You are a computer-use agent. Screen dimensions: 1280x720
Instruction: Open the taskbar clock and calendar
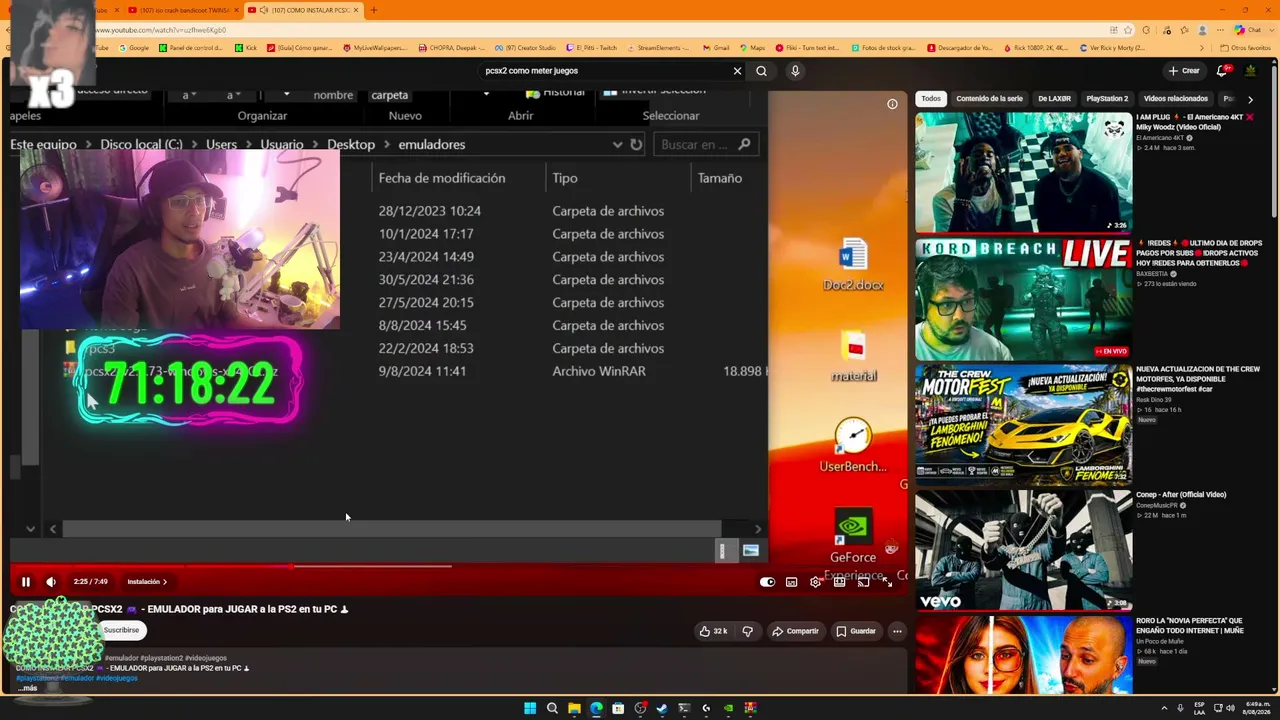coord(1256,708)
